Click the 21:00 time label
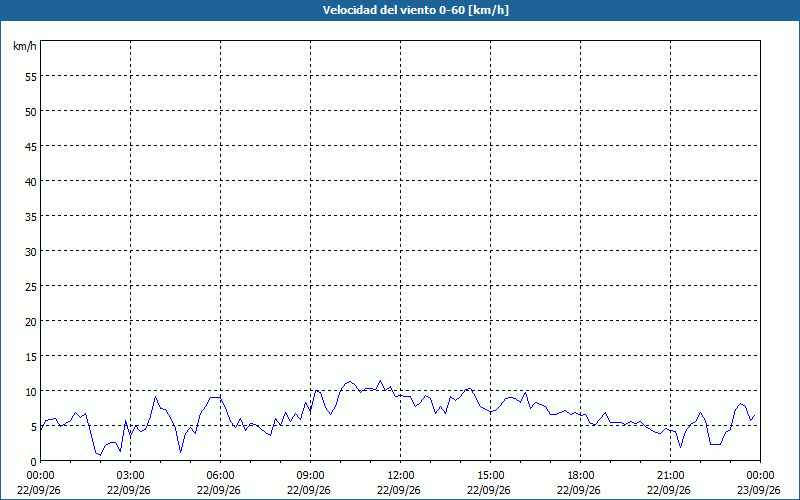This screenshot has width=800, height=500. (670, 476)
